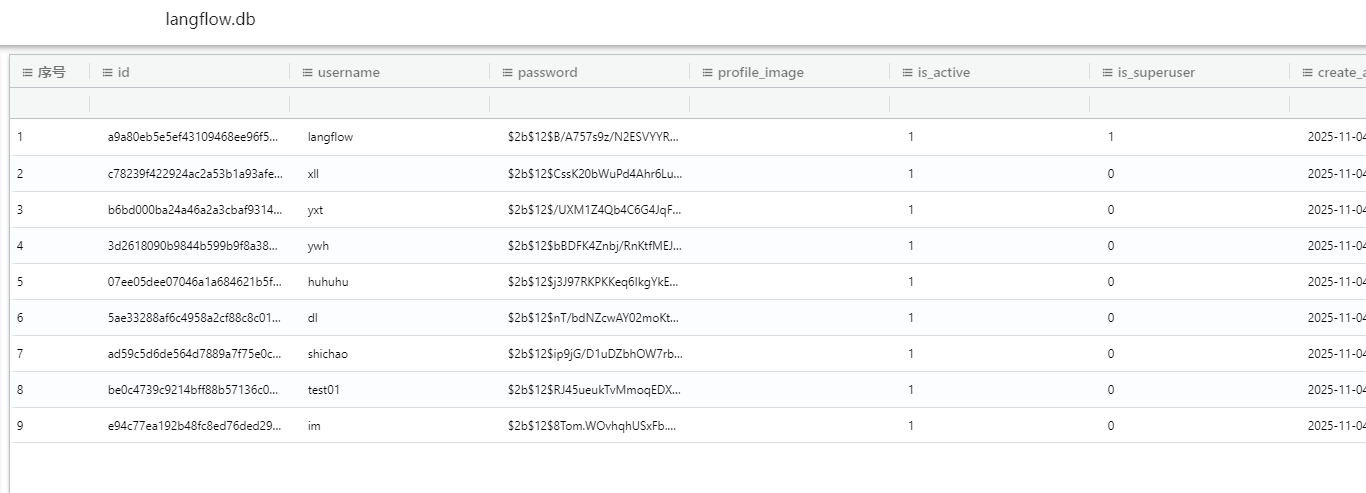
Task: Click the shichao username cell
Action: coord(328,353)
